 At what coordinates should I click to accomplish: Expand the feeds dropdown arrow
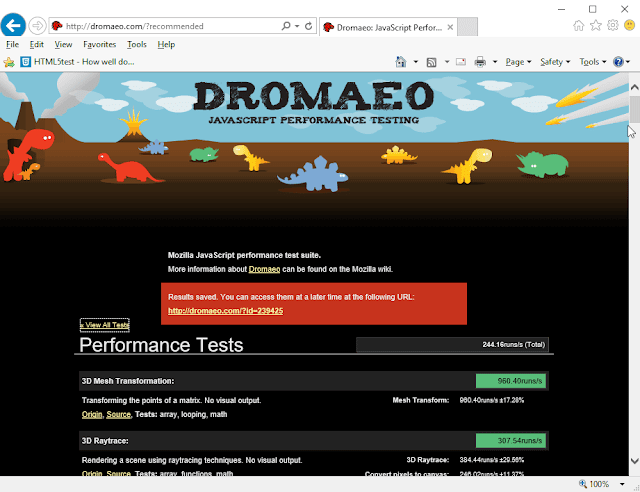pos(447,62)
